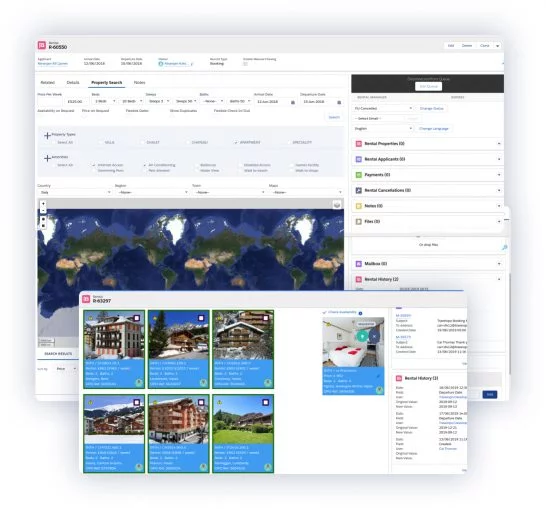Image resolution: width=546 pixels, height=509 pixels.
Task: Select the first chalet result's checkbox
Action: (136, 318)
